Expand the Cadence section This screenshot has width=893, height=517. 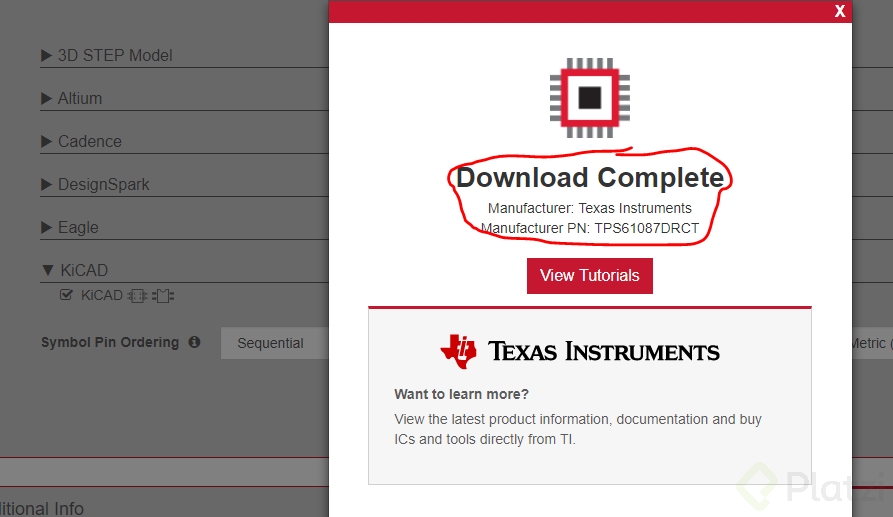81,141
